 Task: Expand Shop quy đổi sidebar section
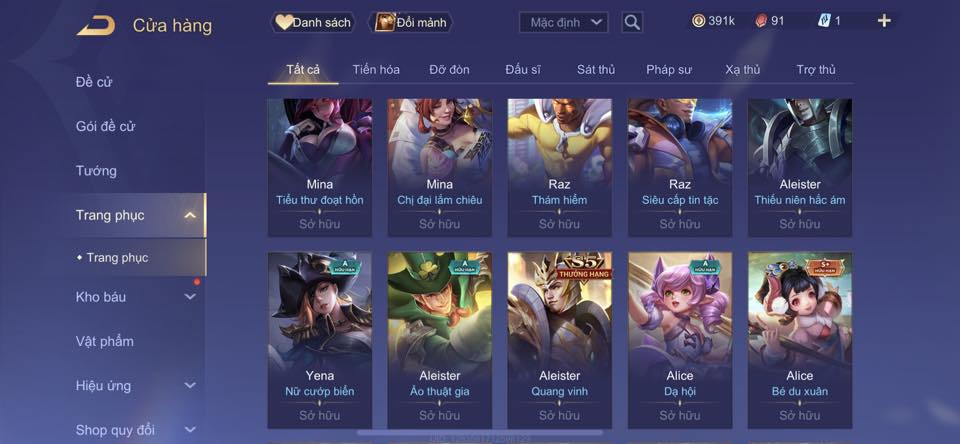[x=190, y=430]
